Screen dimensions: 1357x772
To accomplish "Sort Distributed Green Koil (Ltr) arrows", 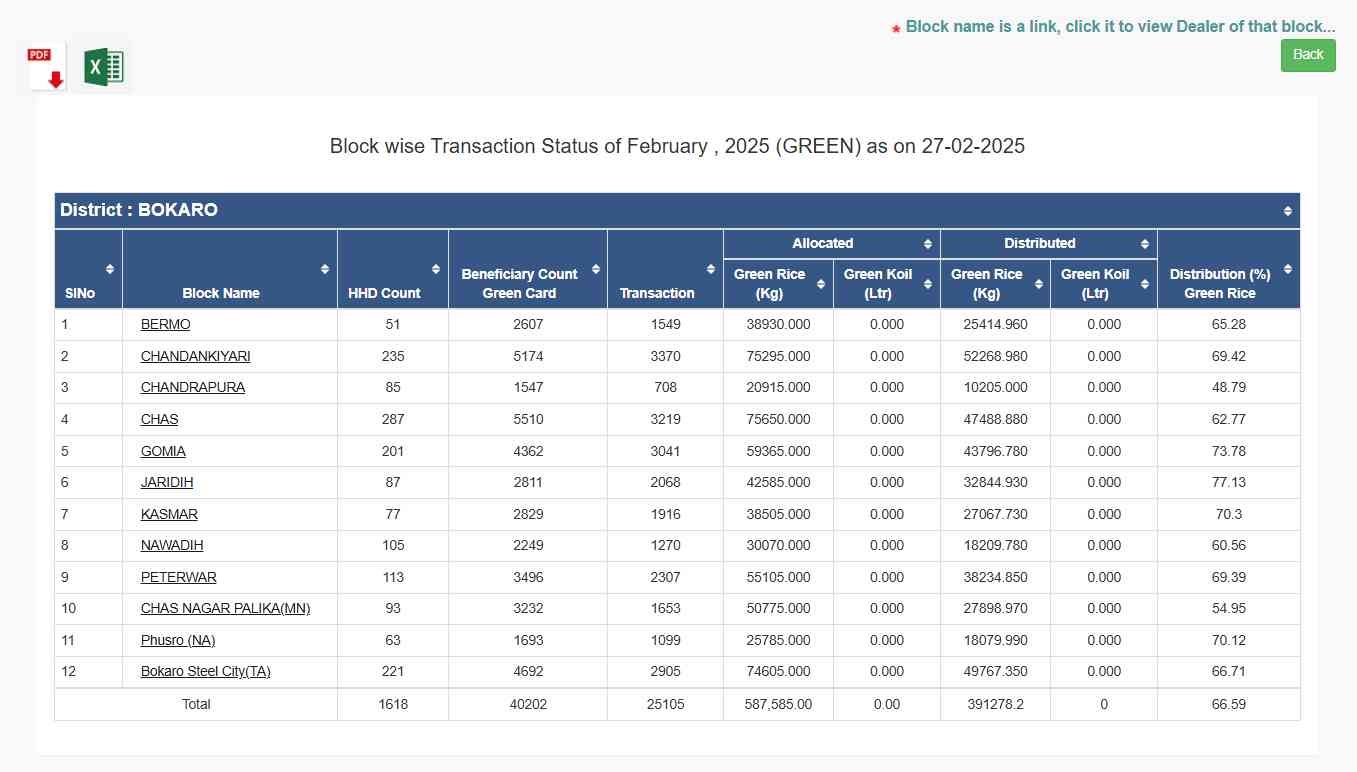I will (1145, 284).
